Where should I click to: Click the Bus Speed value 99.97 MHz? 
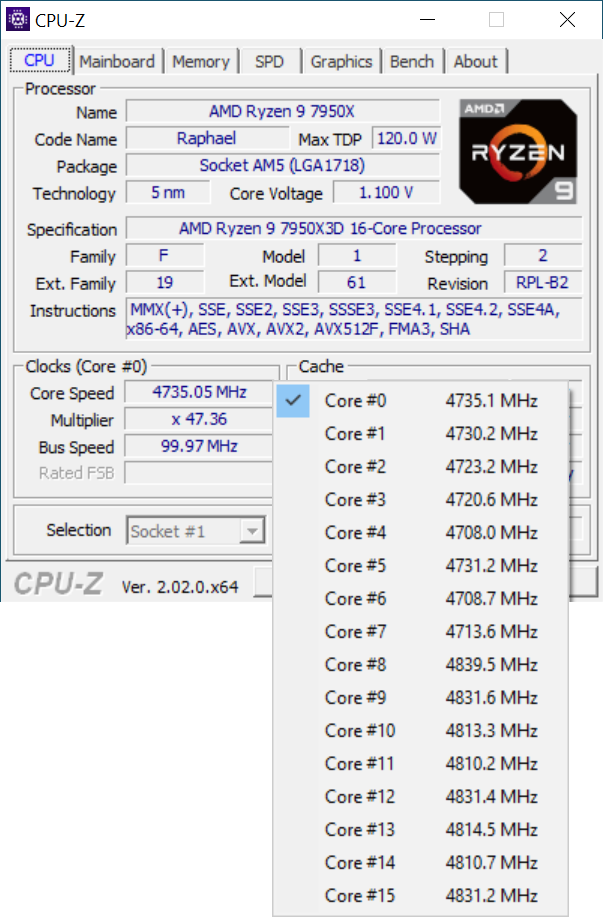pyautogui.click(x=199, y=446)
